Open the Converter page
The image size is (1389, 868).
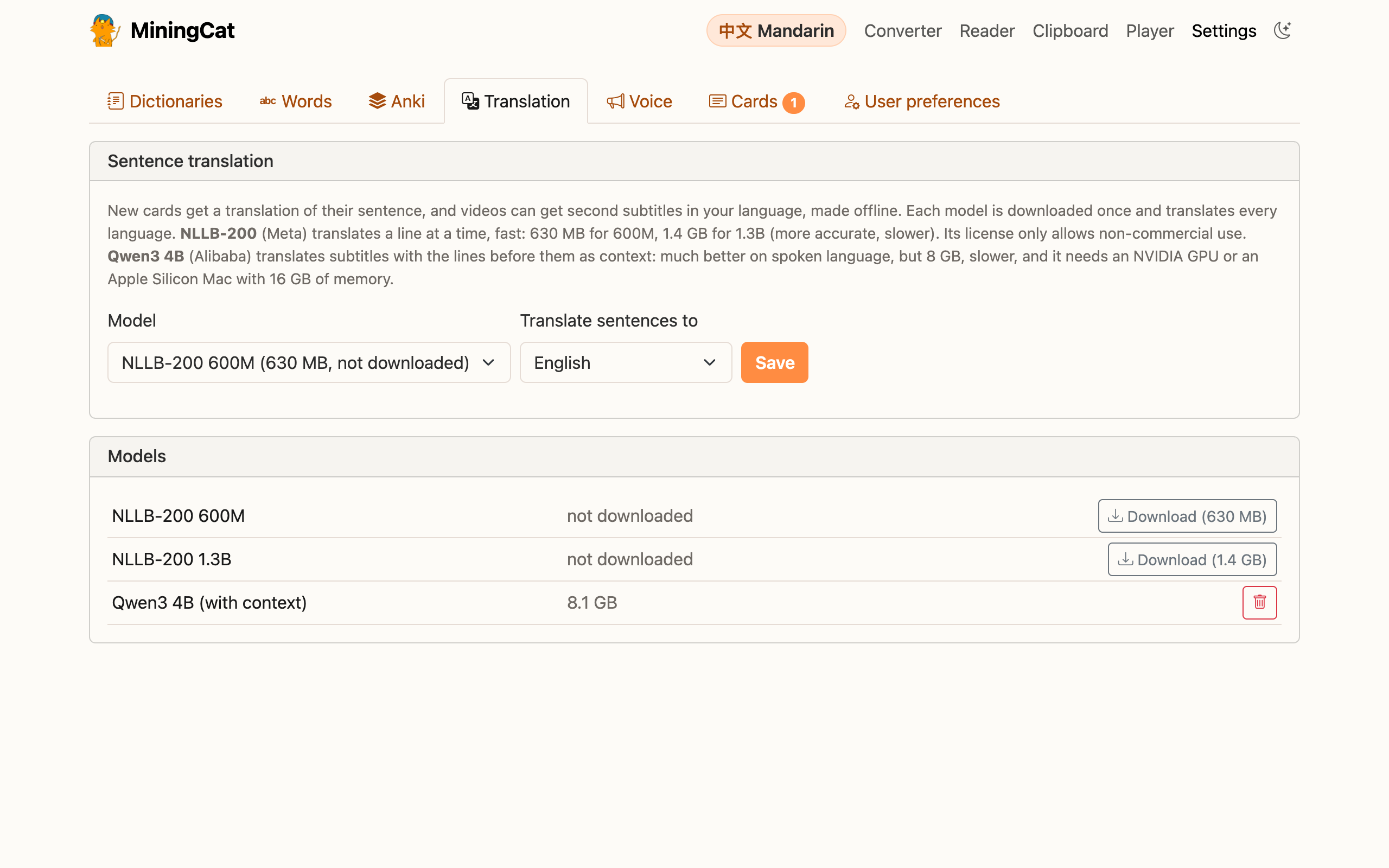tap(903, 30)
